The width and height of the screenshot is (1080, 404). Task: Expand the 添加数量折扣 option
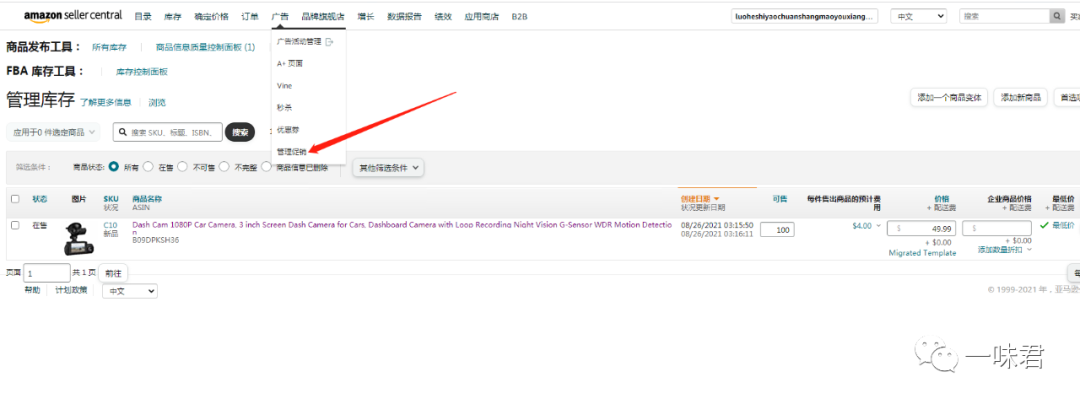point(1005,249)
